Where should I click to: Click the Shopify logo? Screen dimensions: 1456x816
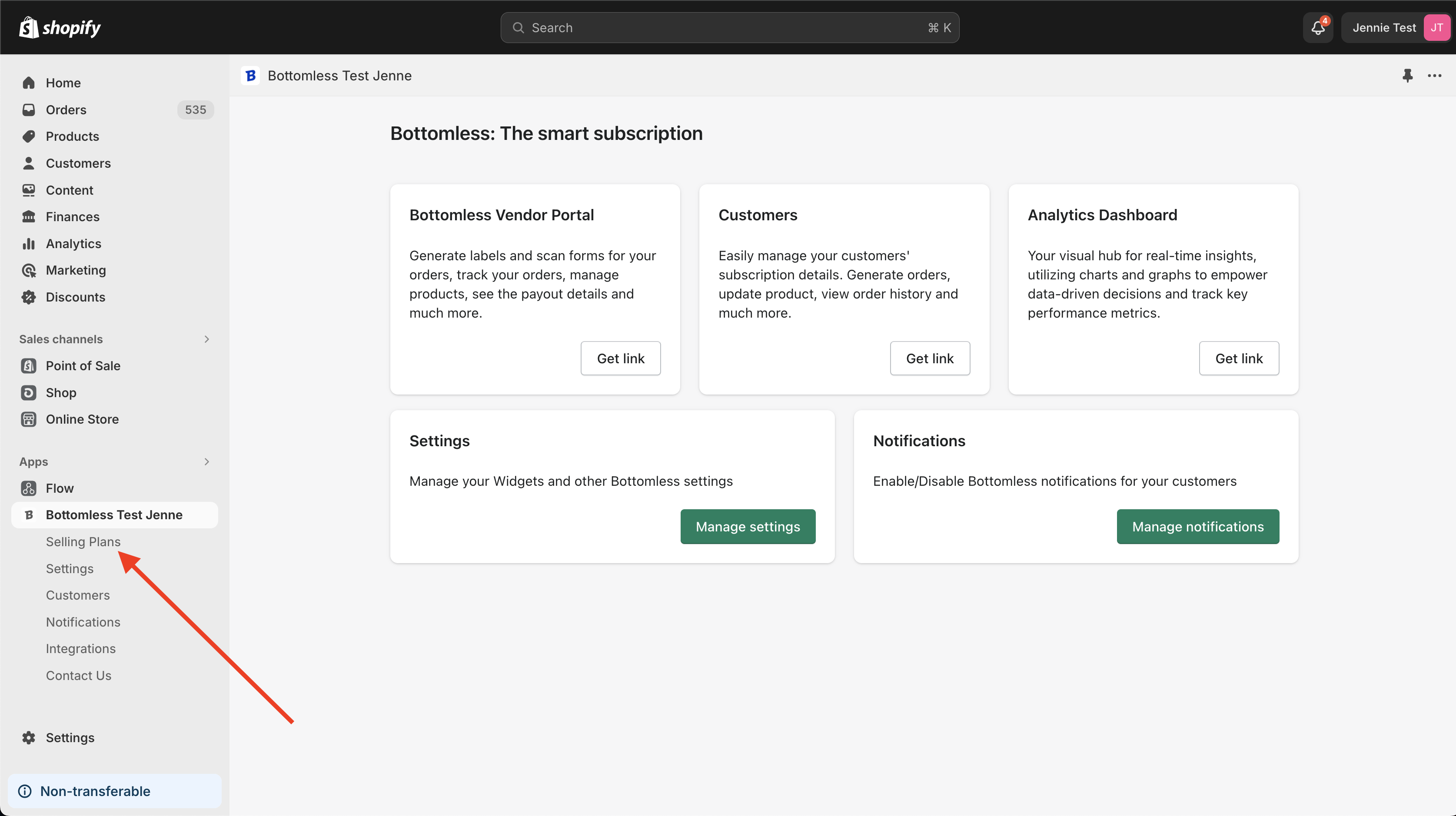coord(60,28)
